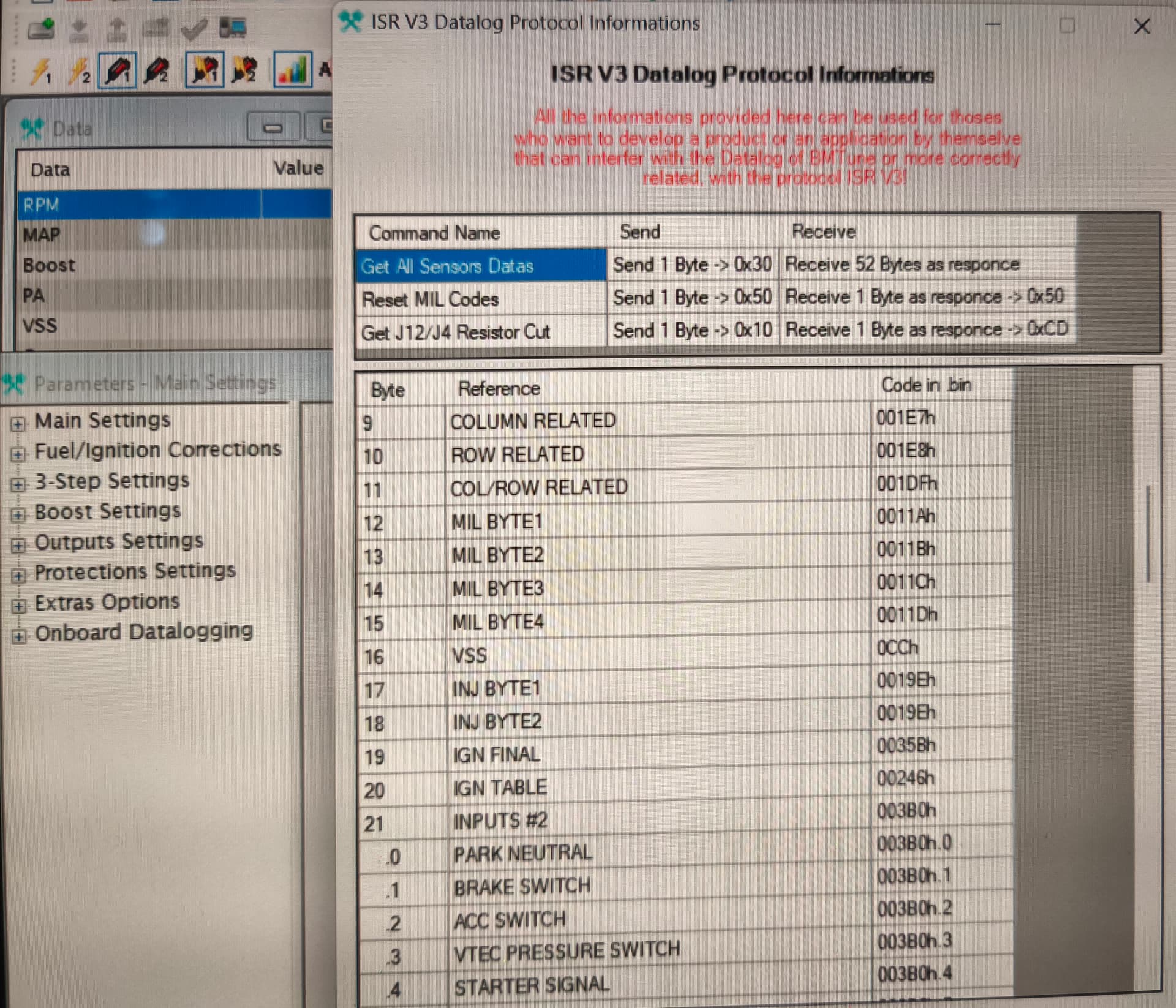Select the lightning bolt 2 ignition table icon
This screenshot has height=1008, width=1176.
click(x=78, y=72)
